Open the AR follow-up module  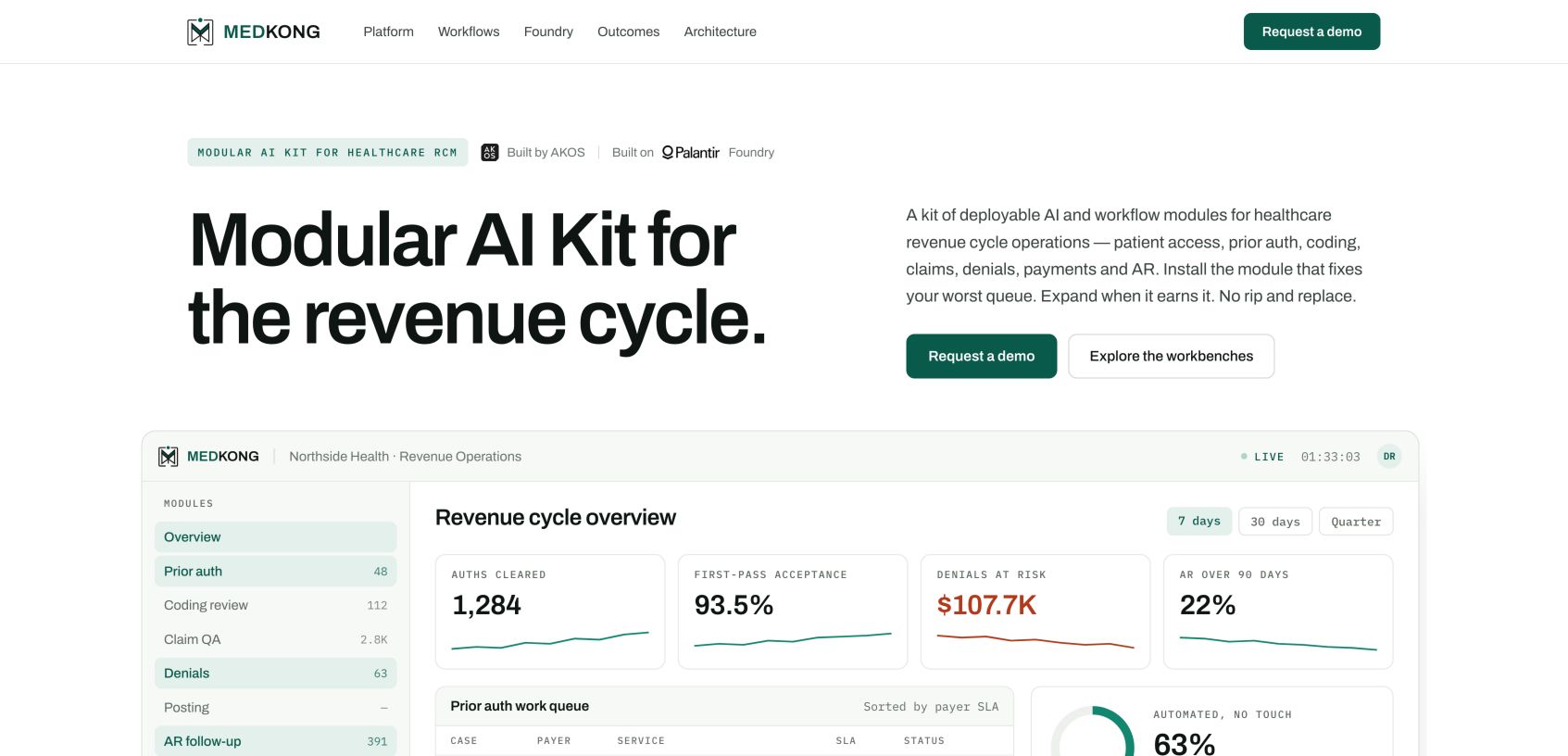[x=276, y=741]
